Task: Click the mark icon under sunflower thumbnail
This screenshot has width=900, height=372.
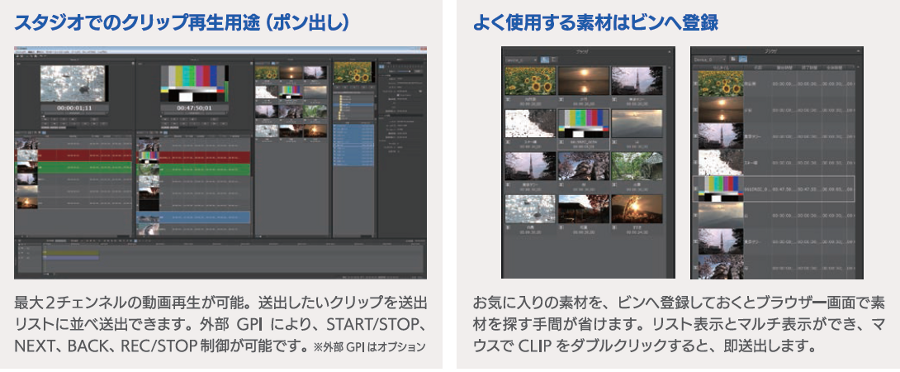Action: [x=509, y=99]
